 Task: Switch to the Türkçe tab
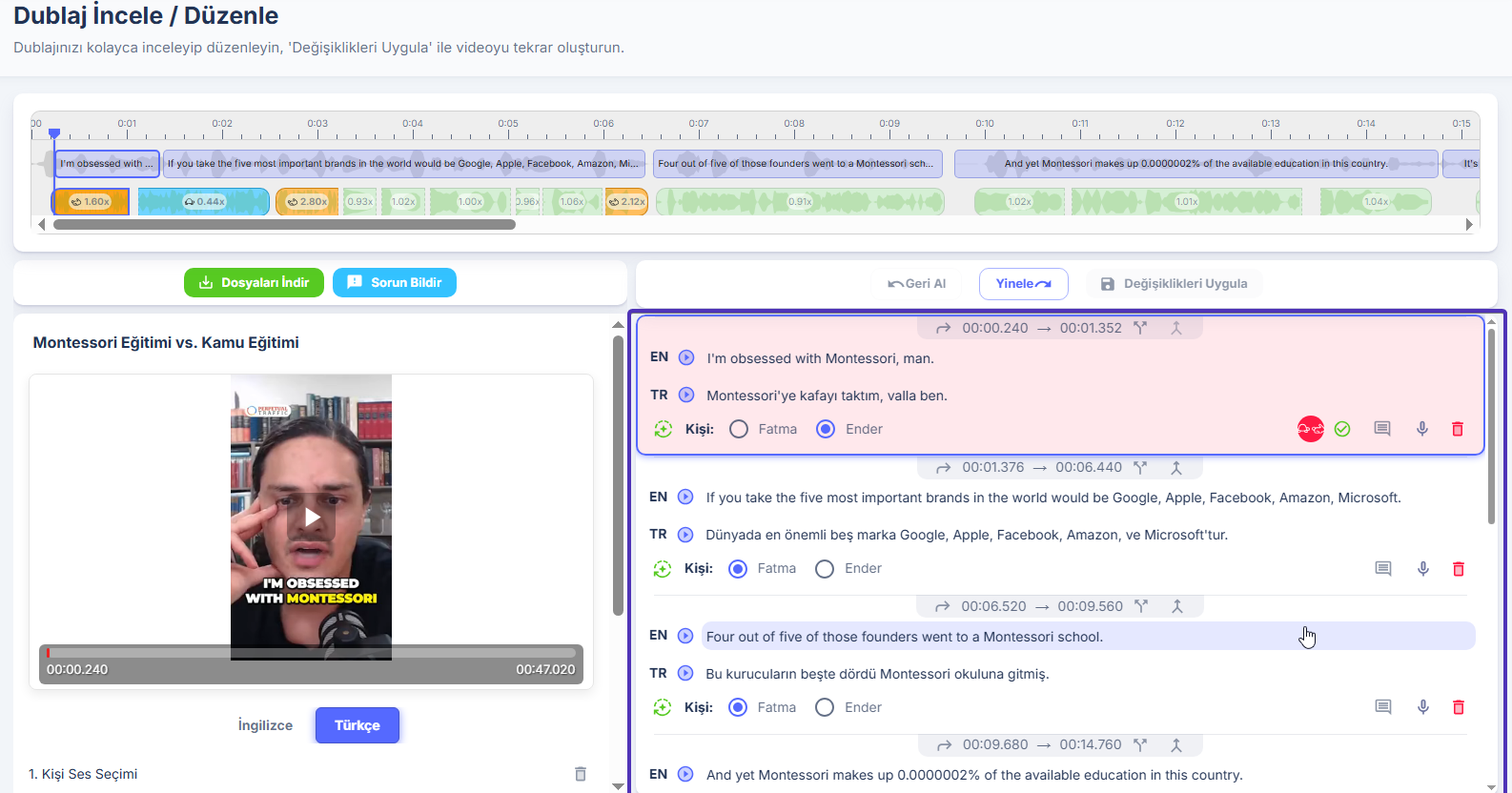(x=358, y=725)
